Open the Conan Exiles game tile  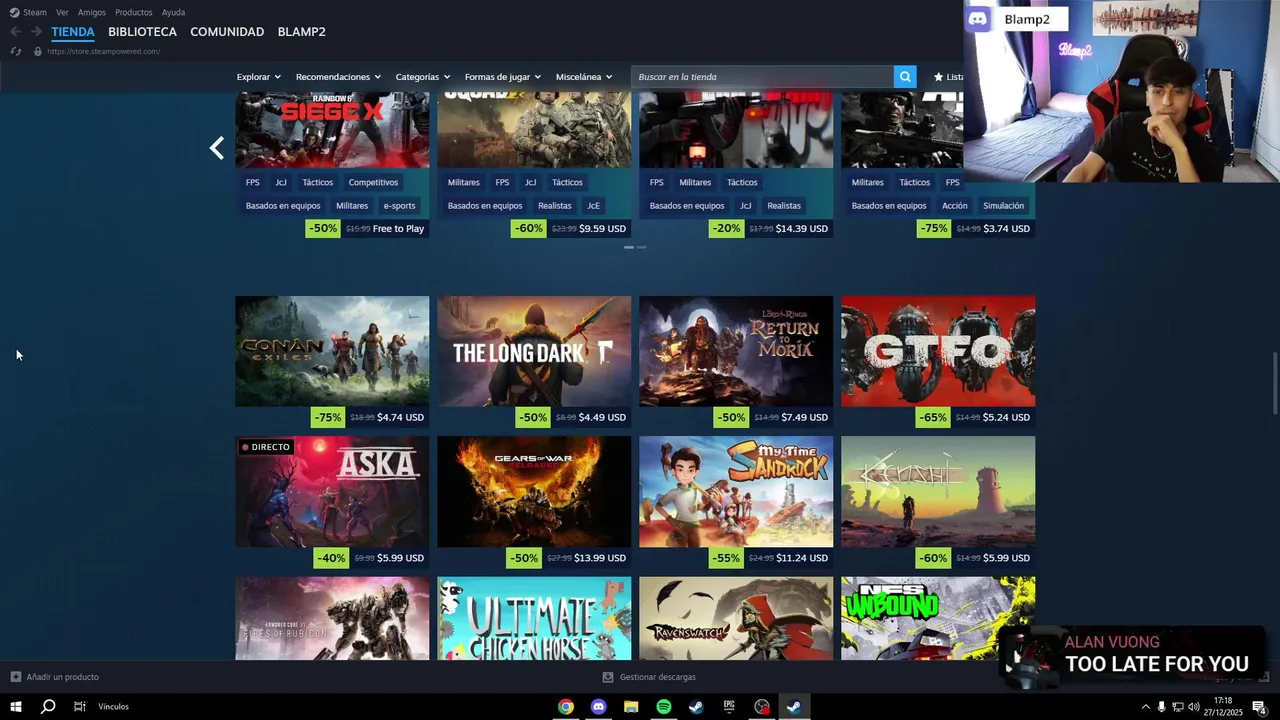[332, 351]
